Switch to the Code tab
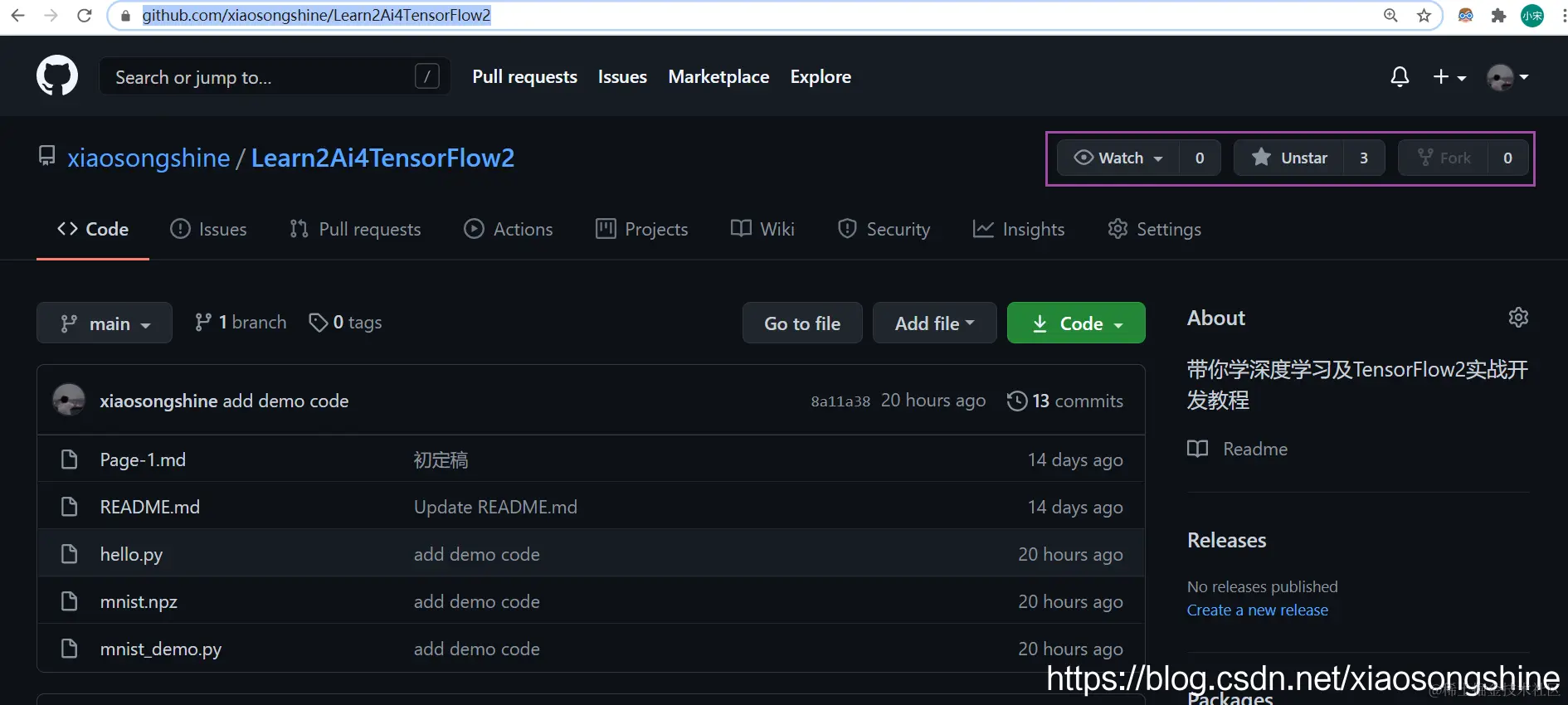 93,229
